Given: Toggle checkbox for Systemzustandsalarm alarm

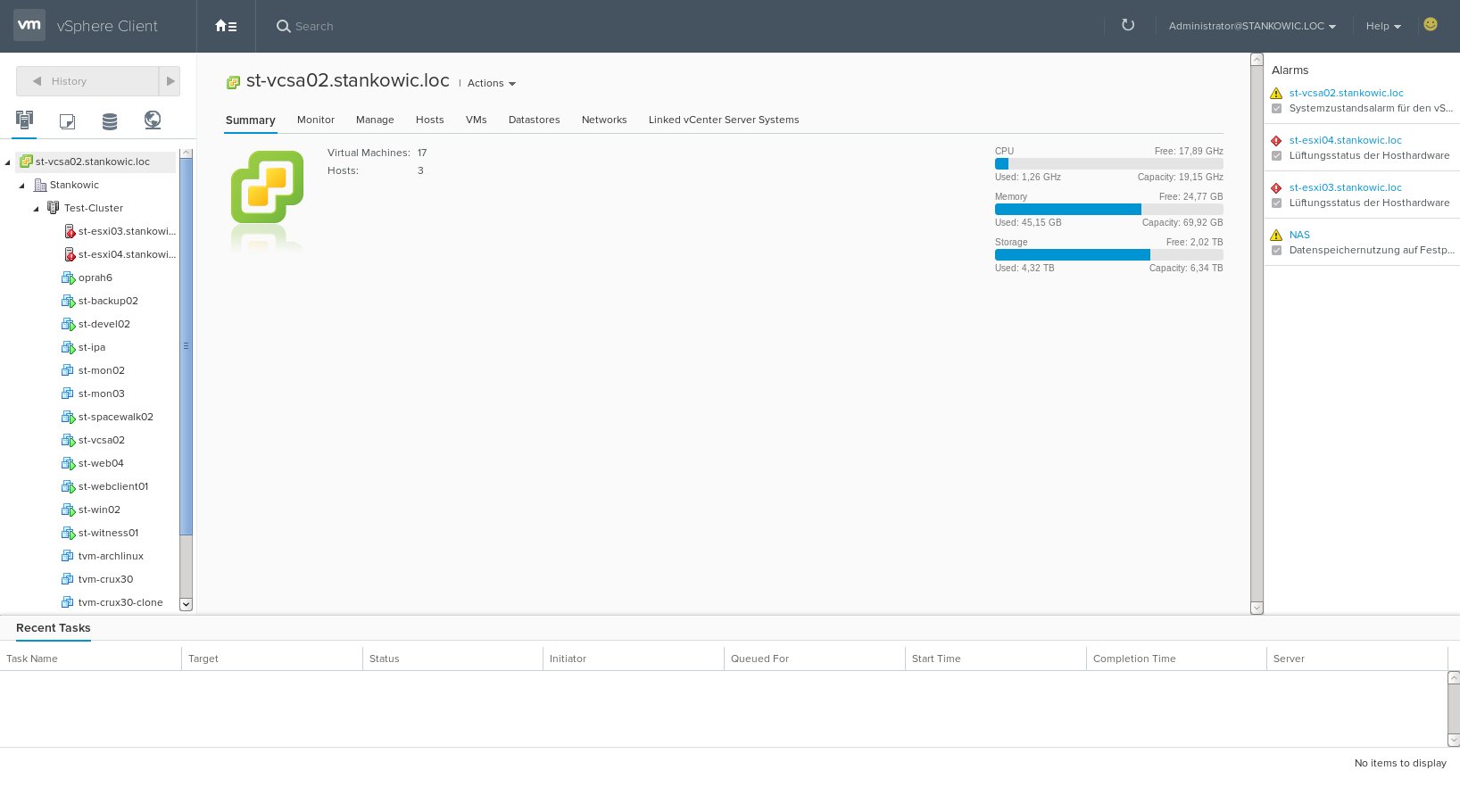Looking at the screenshot, I should [1276, 109].
